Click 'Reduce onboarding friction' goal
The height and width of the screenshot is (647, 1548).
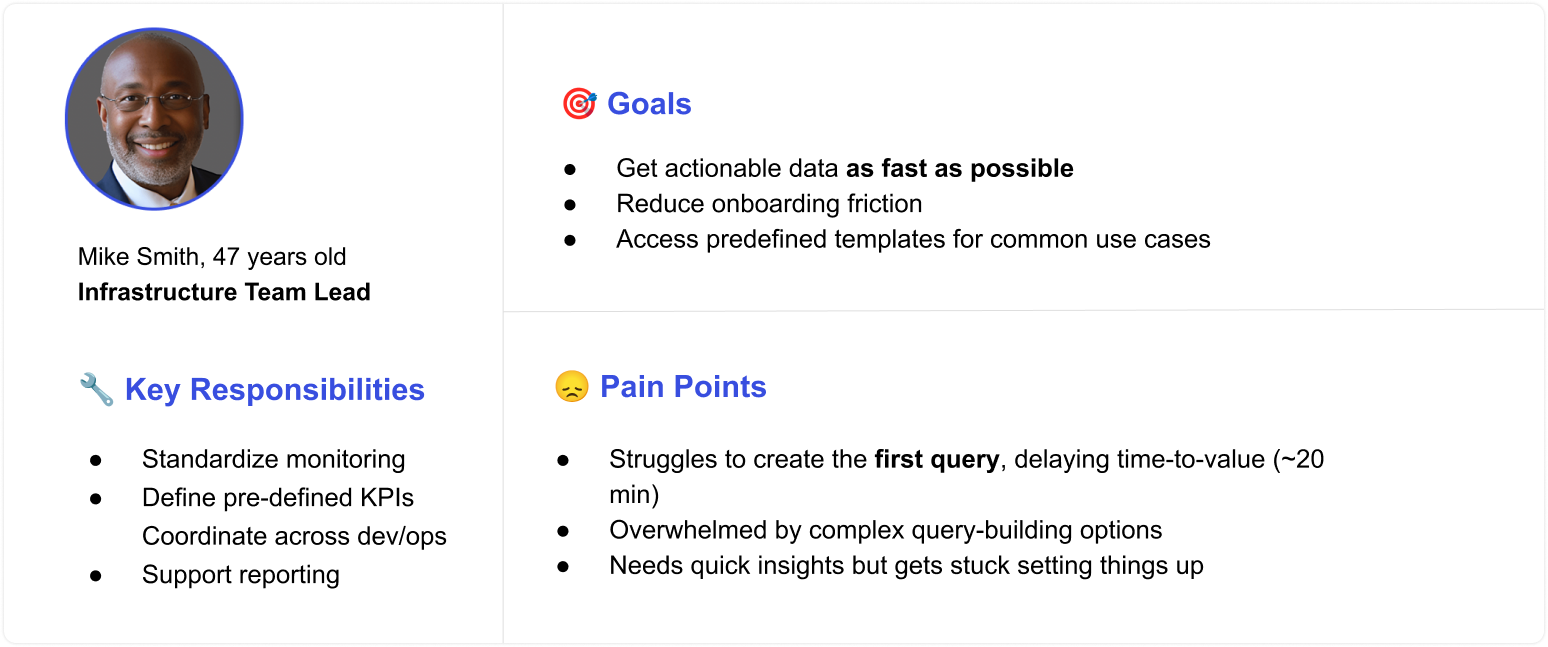tap(769, 204)
